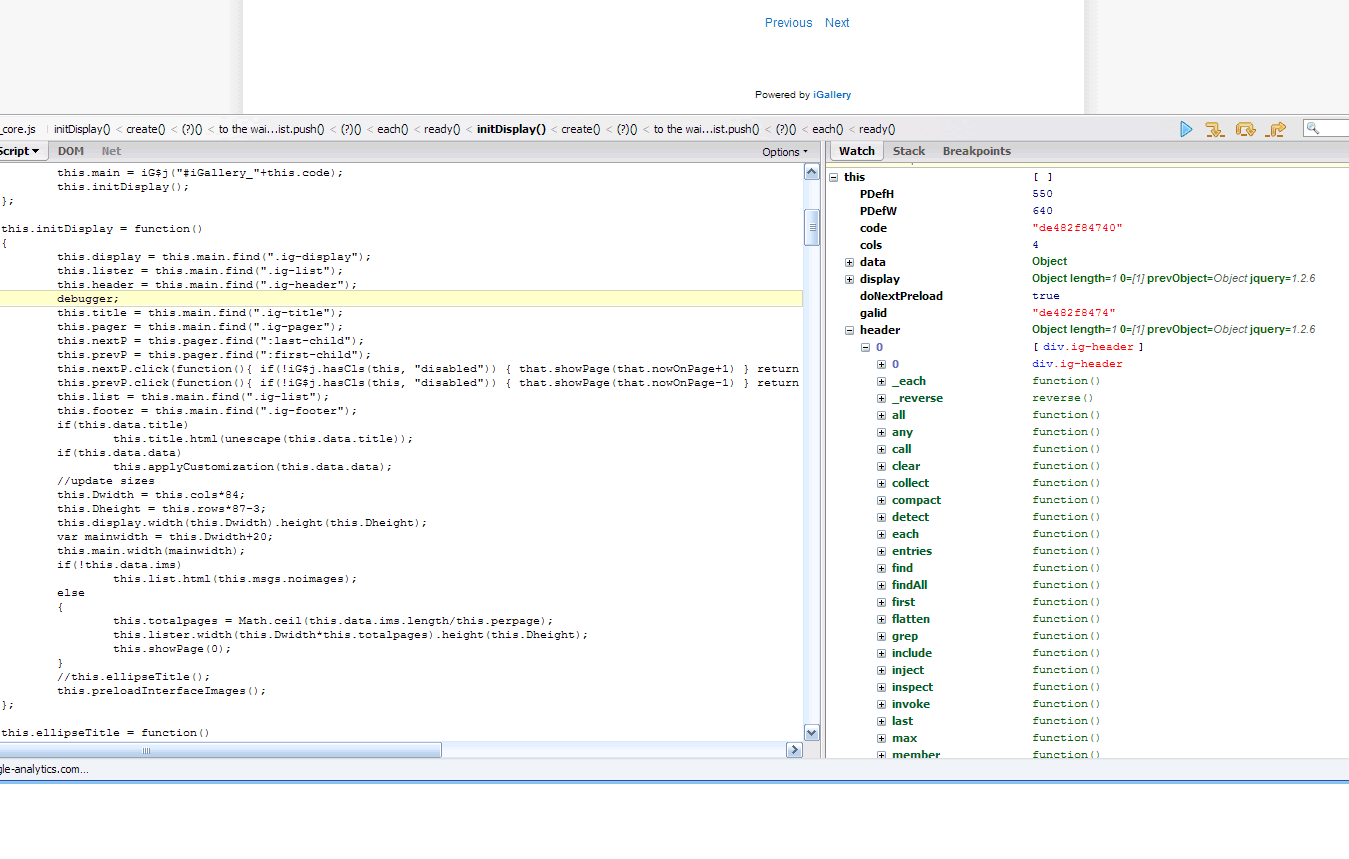Open the iGallery link in footer
The width and height of the screenshot is (1349, 859).
[x=832, y=95]
